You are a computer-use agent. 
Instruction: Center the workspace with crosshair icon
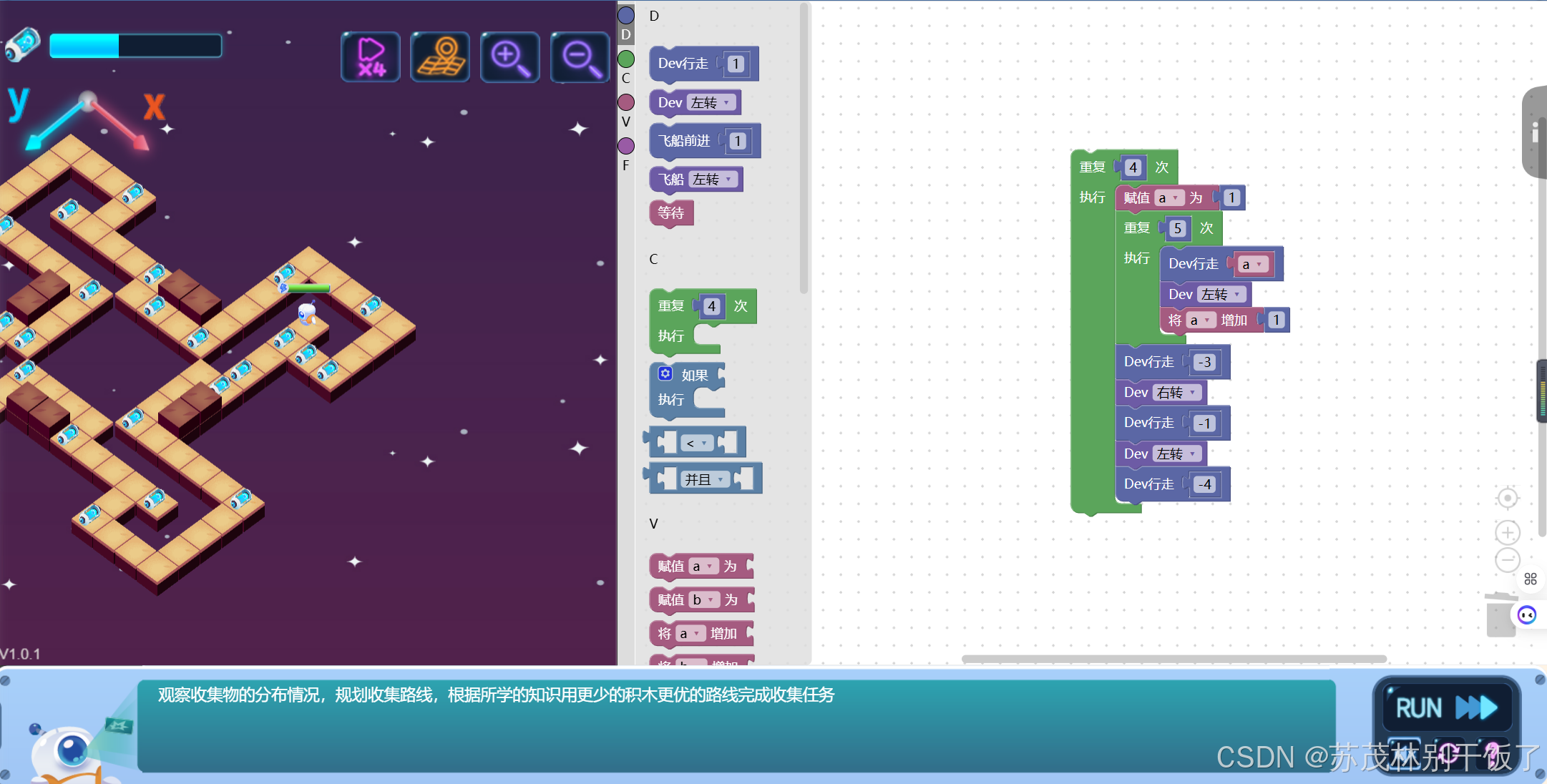[x=1508, y=498]
